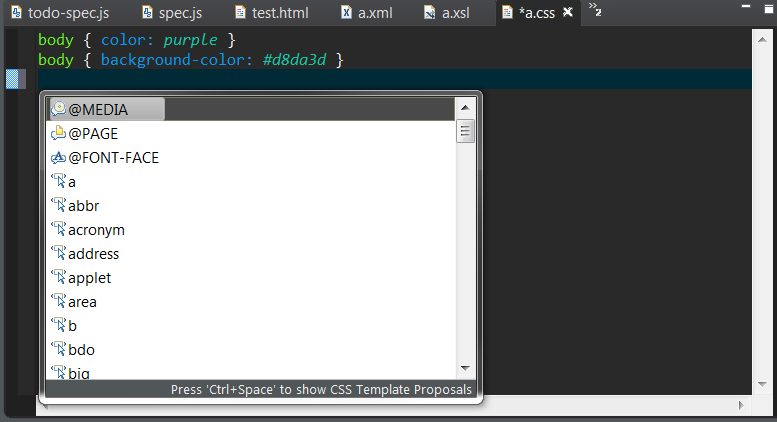Click the proposal list scroll-up arrow
The height and width of the screenshot is (422, 777).
coord(465,107)
